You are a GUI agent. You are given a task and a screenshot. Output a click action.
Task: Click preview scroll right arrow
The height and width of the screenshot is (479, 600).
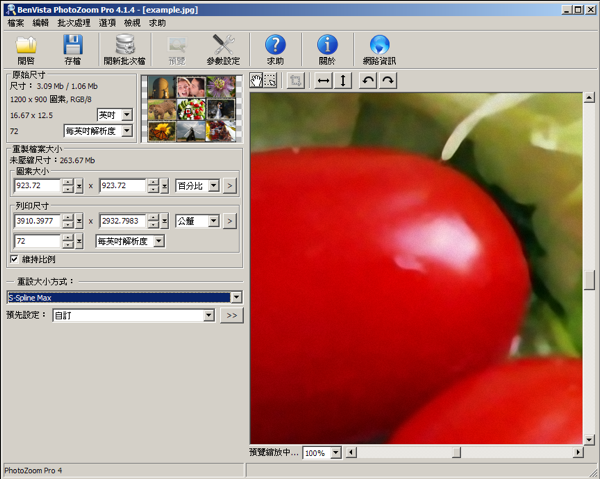[x=578, y=453]
